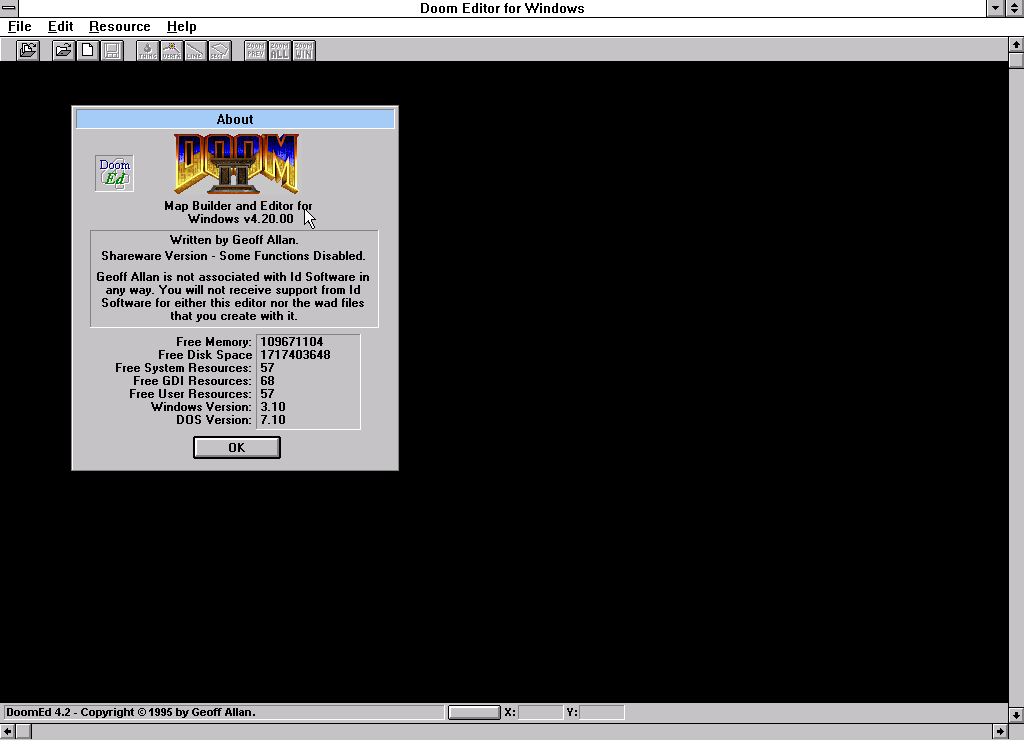This screenshot has height=740, width=1024.
Task: Click the DoomEd icon in About dialog
Action: [114, 173]
